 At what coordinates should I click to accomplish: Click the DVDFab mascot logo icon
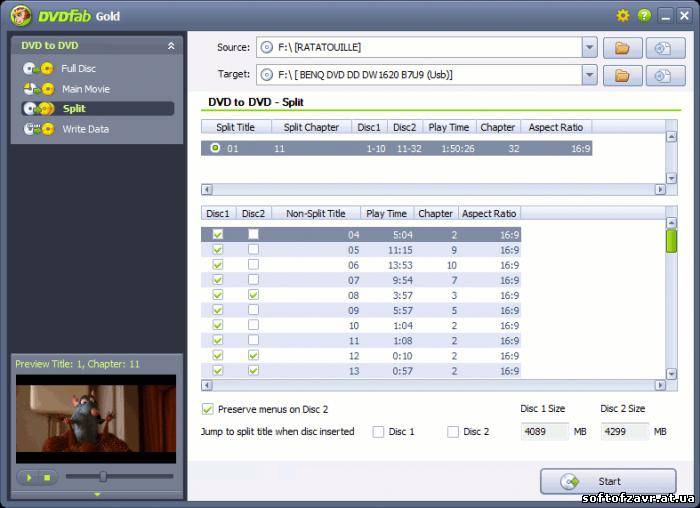coord(21,16)
